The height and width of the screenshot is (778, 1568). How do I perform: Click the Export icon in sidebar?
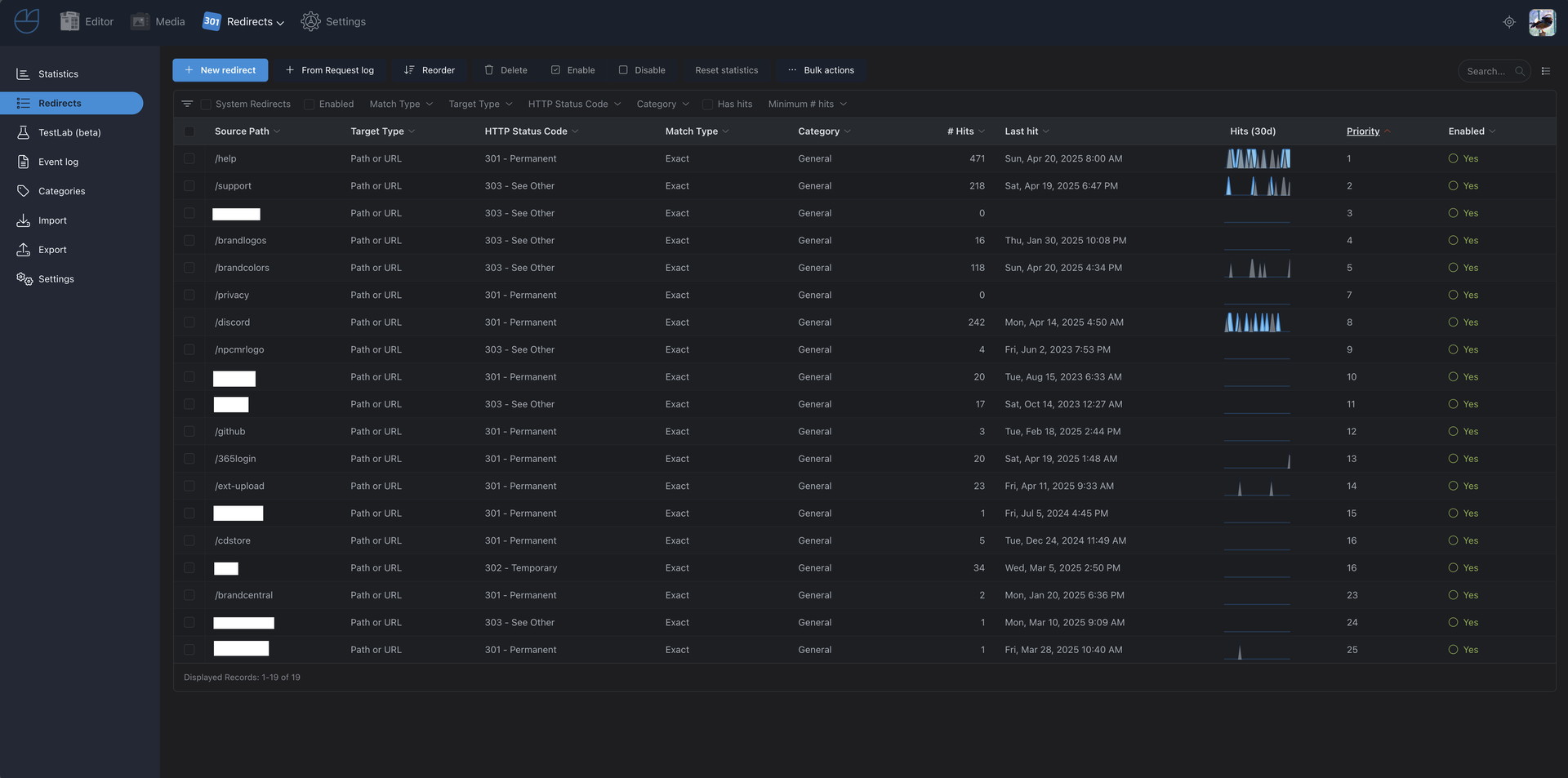23,250
